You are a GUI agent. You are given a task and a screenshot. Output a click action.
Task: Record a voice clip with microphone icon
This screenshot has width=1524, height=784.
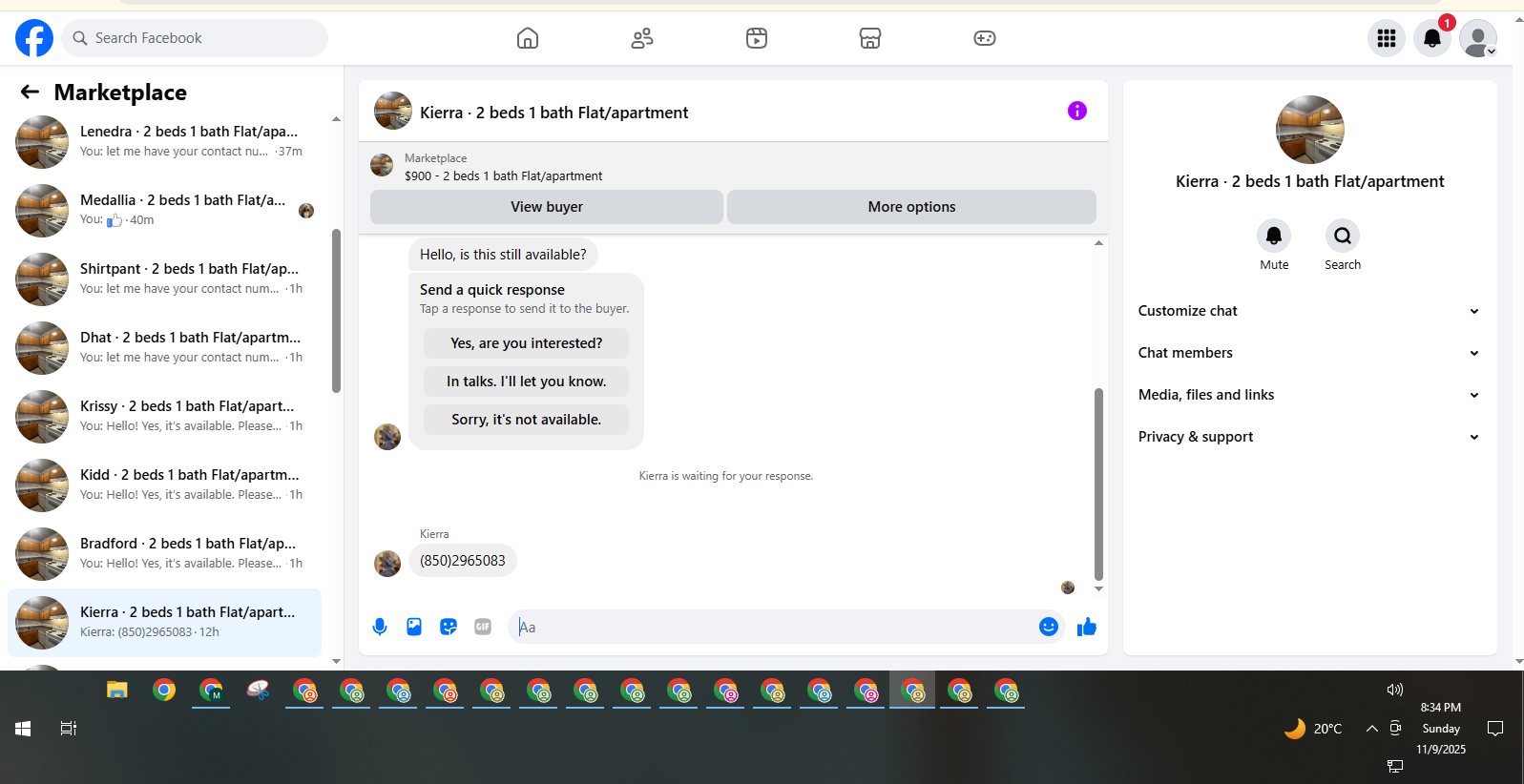[x=380, y=627]
